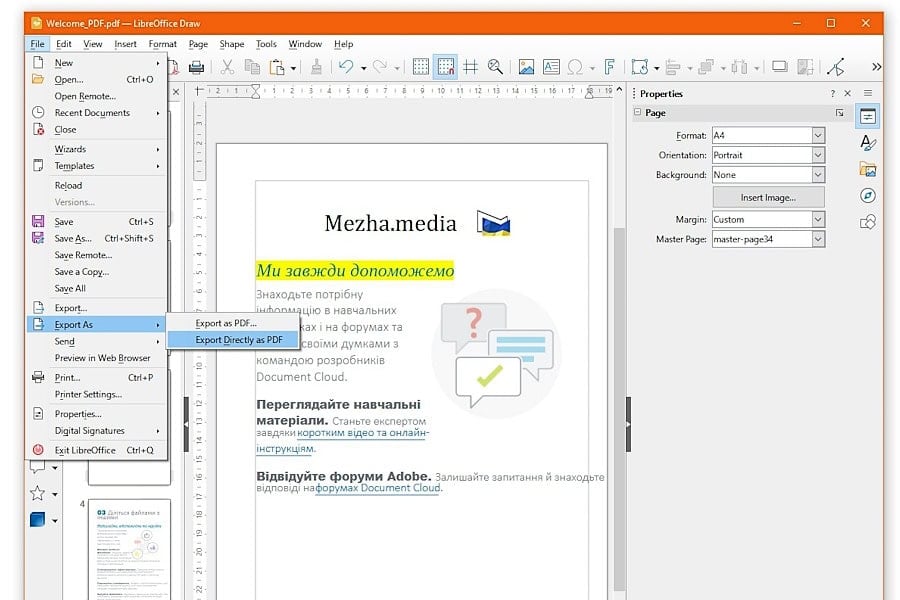Toggle the Display Grid icon

pyautogui.click(x=421, y=67)
